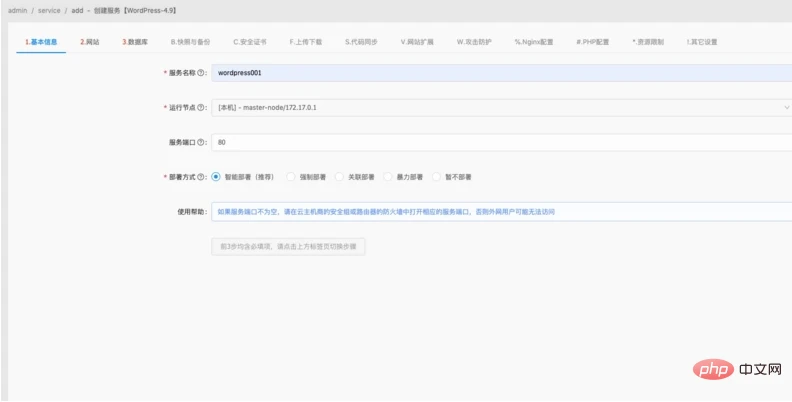Viewport: 792px width, 402px height.
Task: Click help icon beside 服务端口 label
Action: (201, 142)
